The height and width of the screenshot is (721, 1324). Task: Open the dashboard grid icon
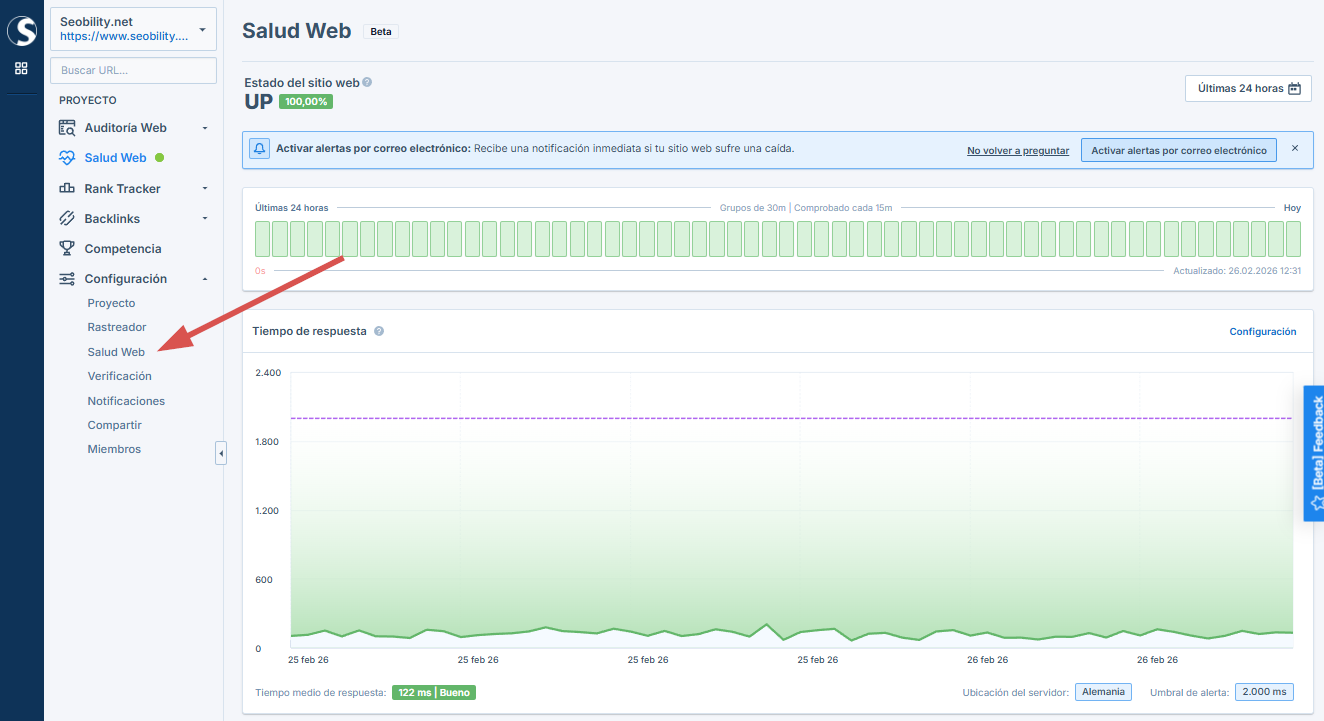point(21,68)
